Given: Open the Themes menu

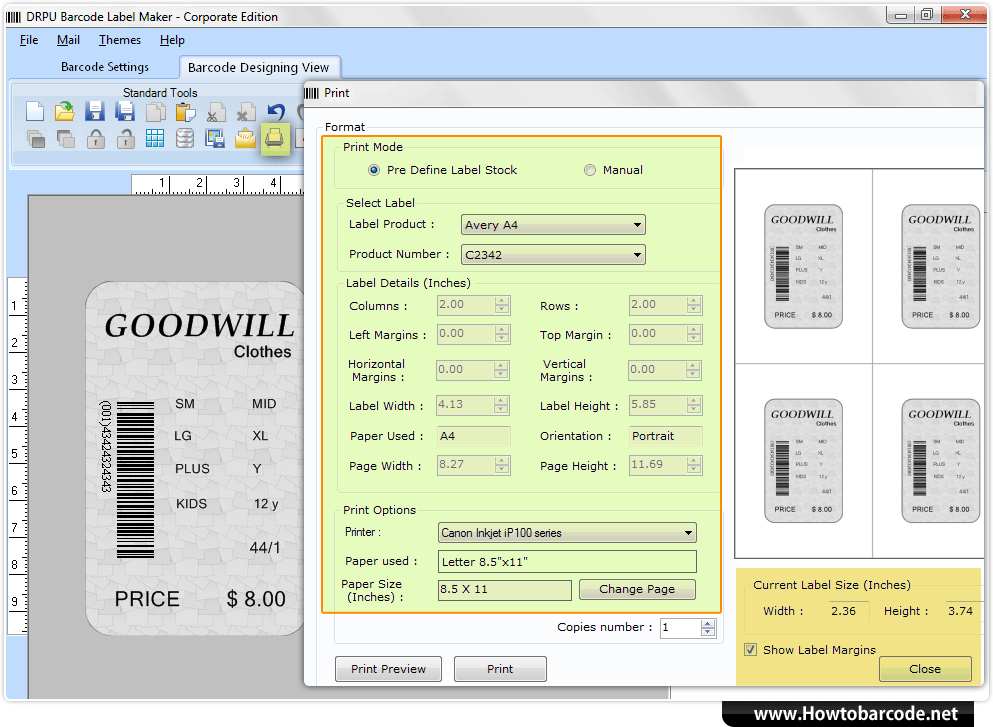Looking at the screenshot, I should tap(119, 40).
